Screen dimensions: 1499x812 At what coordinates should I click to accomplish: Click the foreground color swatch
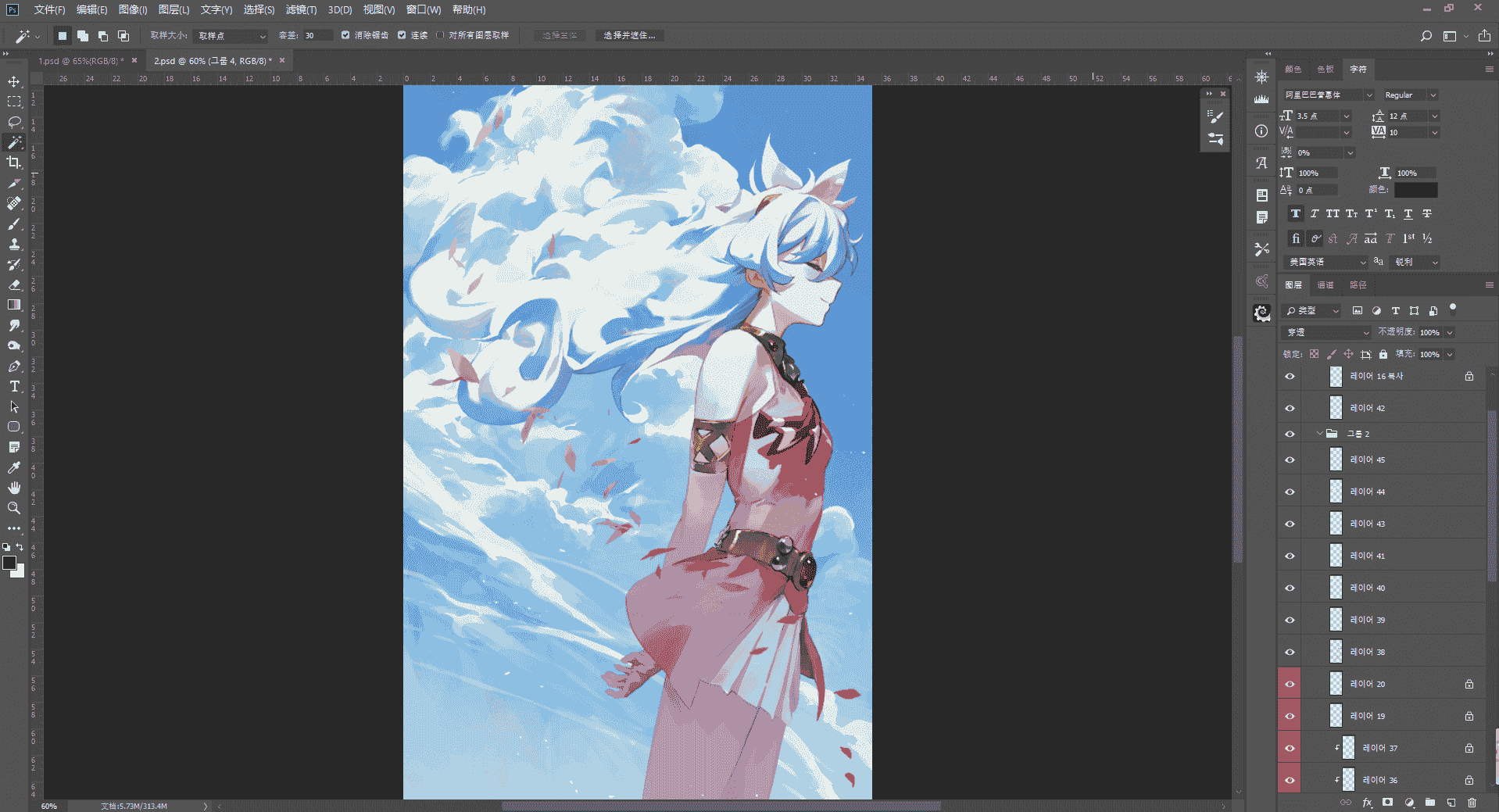point(9,563)
